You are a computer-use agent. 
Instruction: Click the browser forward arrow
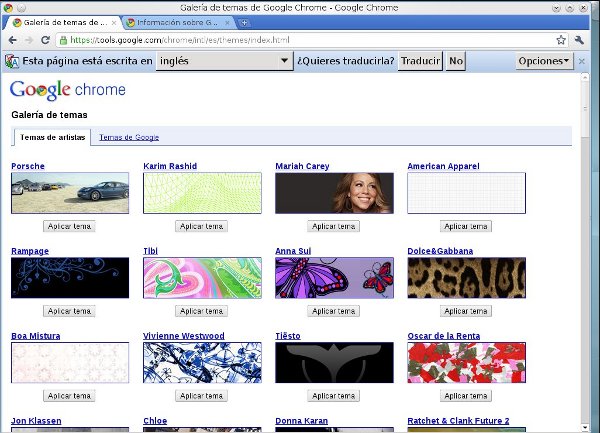tap(29, 40)
